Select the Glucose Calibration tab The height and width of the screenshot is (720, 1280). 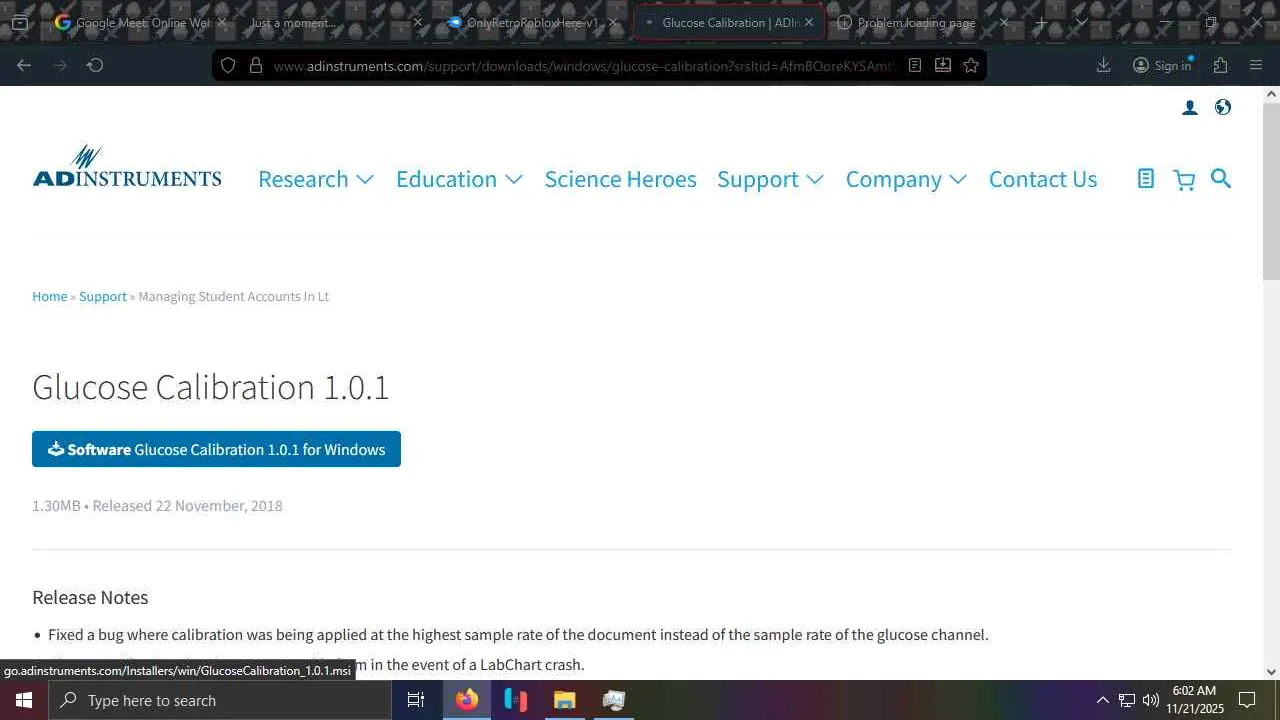tap(728, 22)
